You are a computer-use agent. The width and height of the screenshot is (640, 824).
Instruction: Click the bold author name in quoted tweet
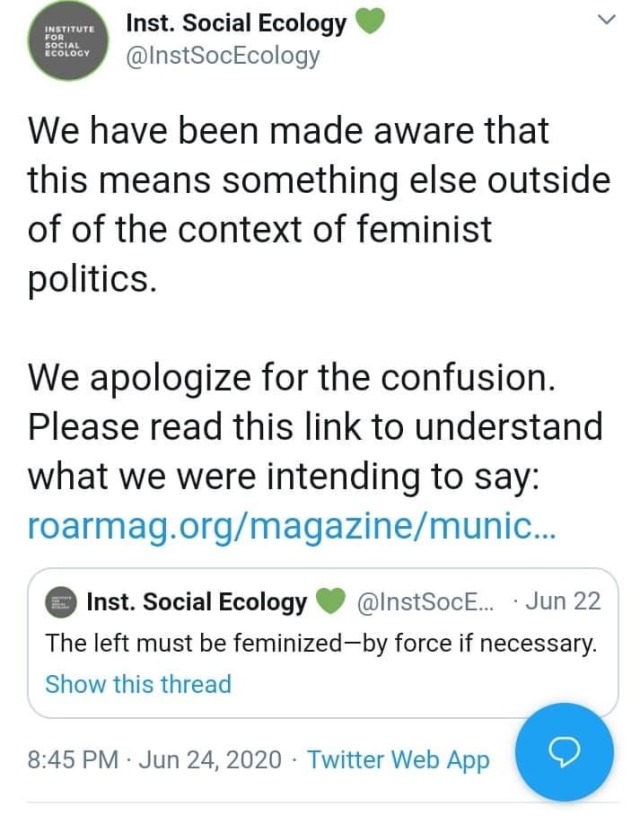pos(197,602)
